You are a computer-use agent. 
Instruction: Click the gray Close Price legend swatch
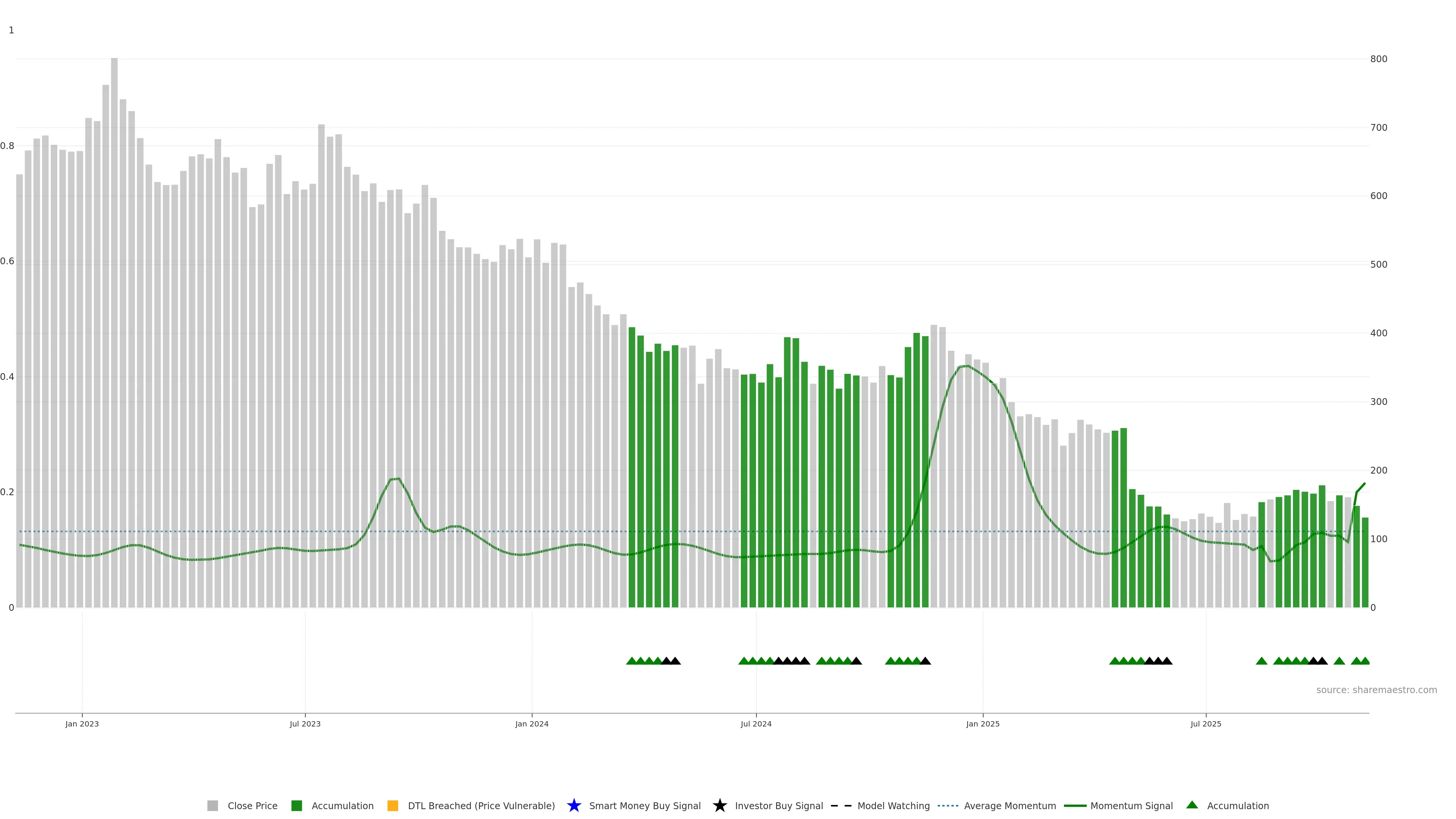coord(212,806)
